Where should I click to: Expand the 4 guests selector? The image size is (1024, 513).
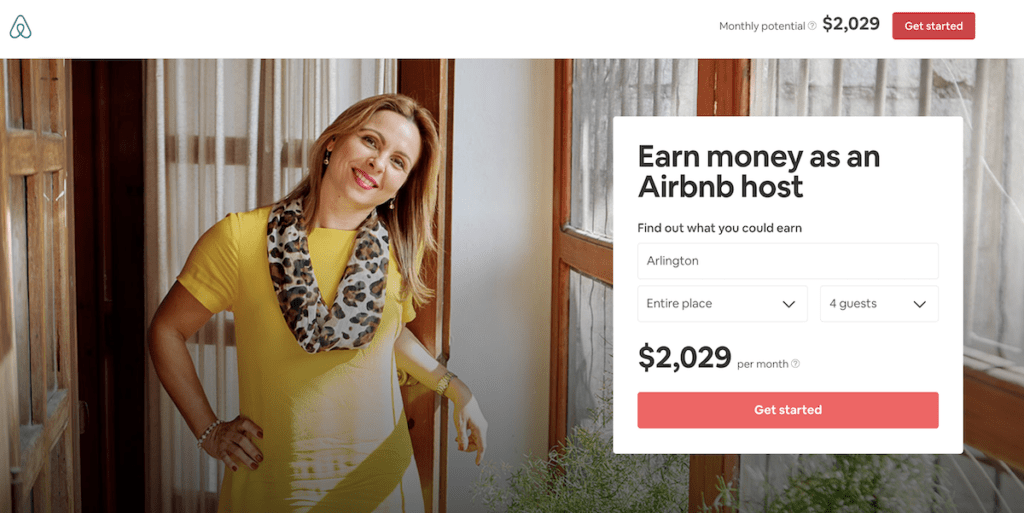point(879,303)
